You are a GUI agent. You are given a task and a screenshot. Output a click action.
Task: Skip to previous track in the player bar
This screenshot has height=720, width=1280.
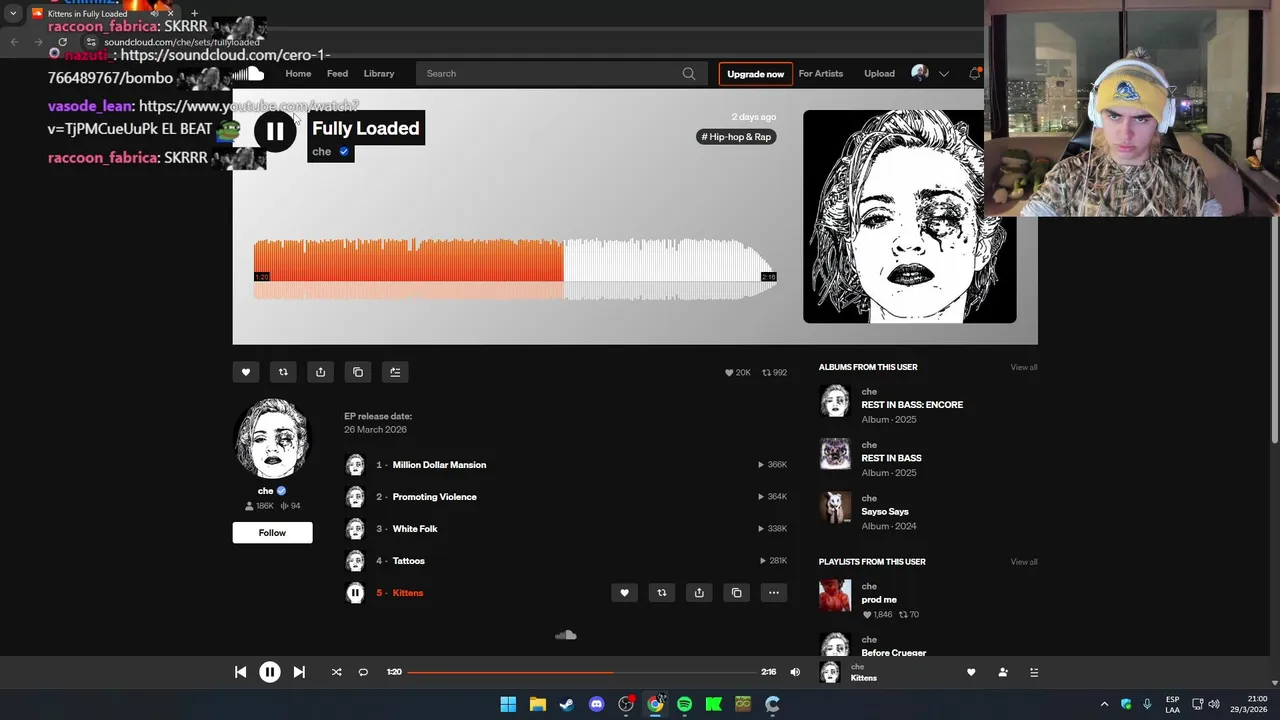pyautogui.click(x=240, y=672)
